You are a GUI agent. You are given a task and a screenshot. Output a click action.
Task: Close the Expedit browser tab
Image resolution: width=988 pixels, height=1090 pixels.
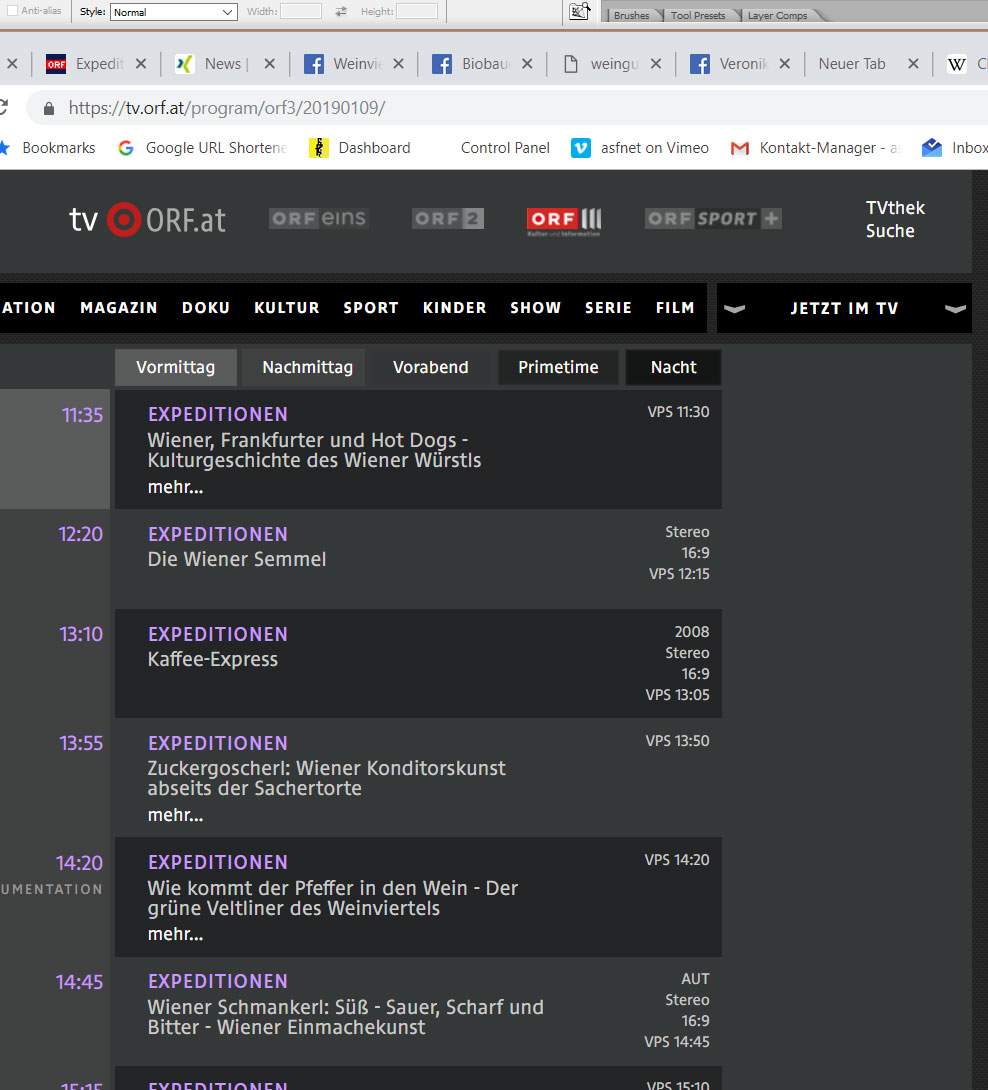[x=141, y=64]
